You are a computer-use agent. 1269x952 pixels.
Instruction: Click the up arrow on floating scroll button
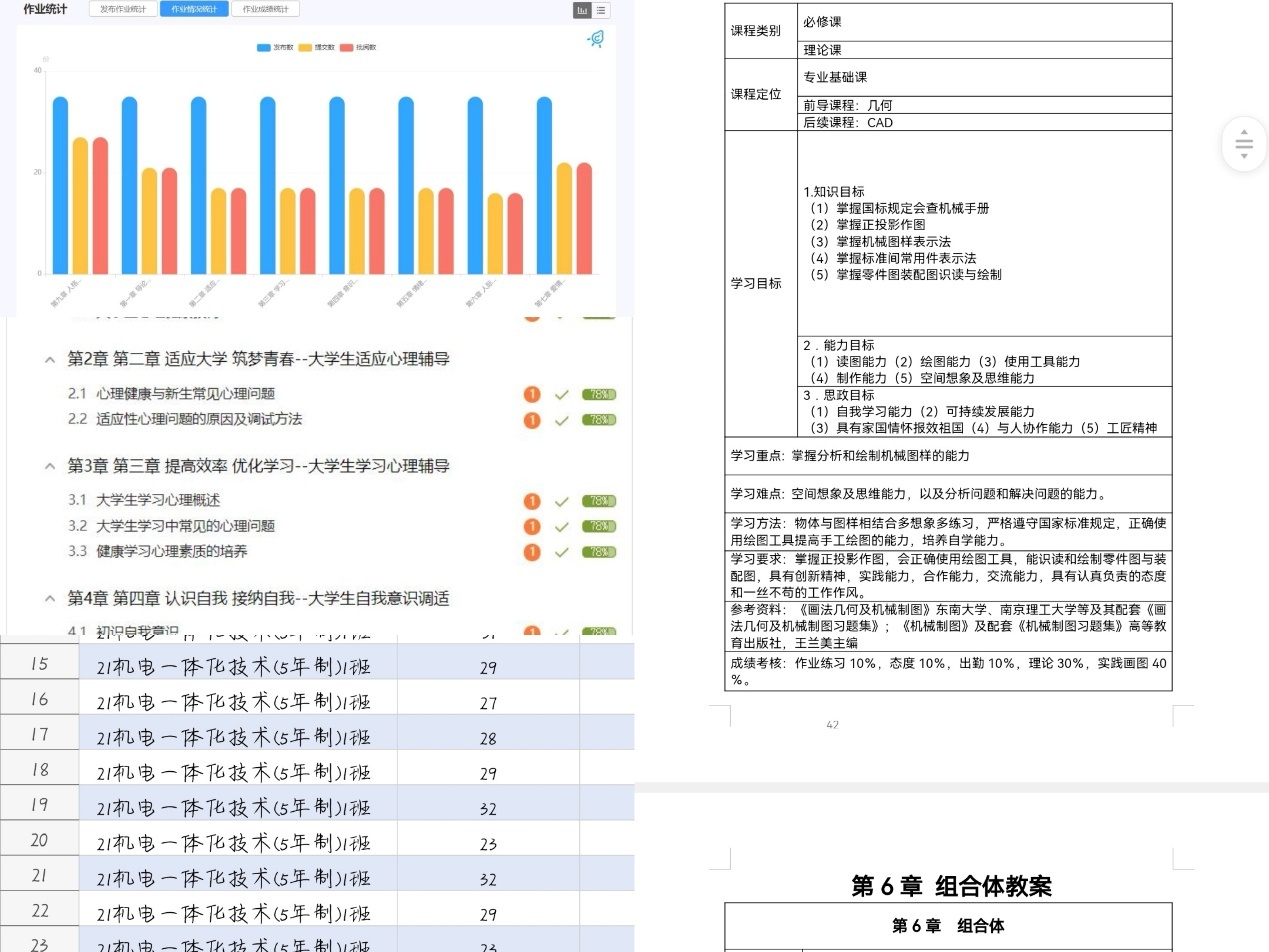(x=1244, y=132)
